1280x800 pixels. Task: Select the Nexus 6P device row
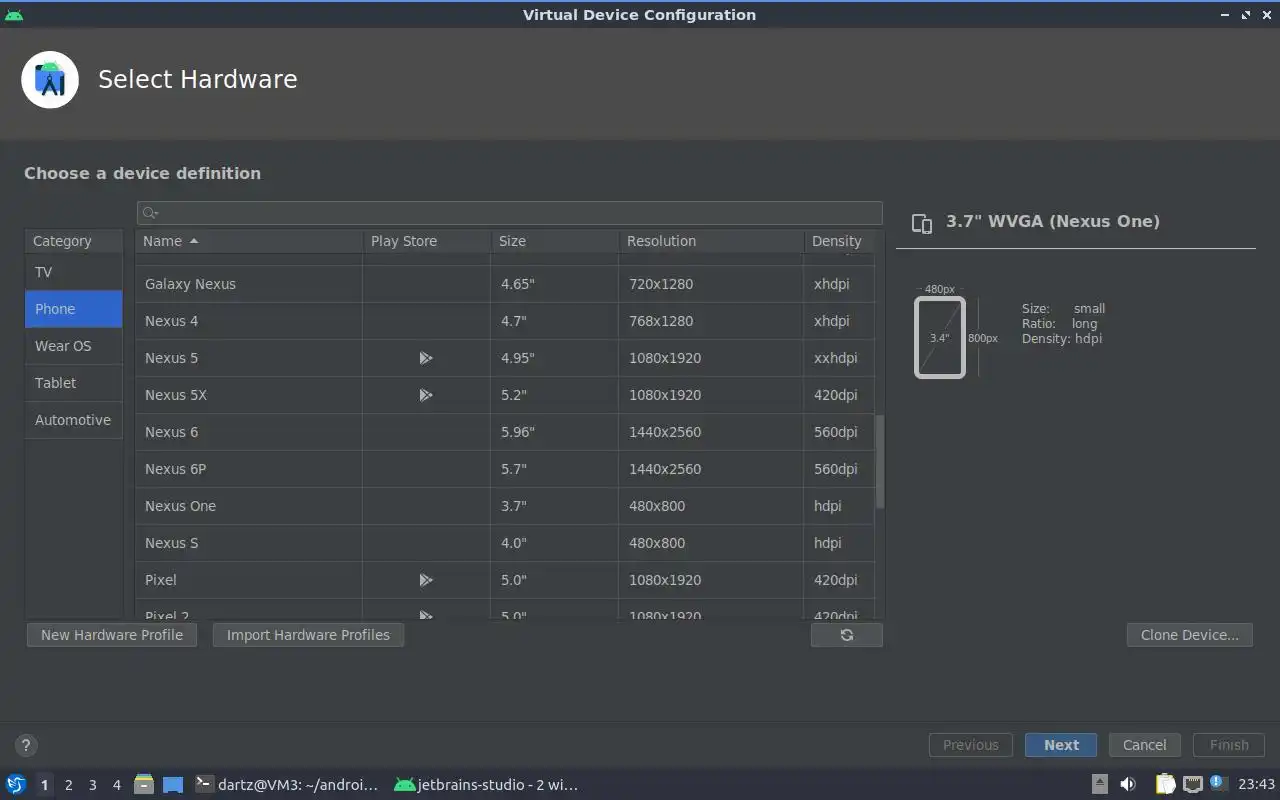point(505,469)
